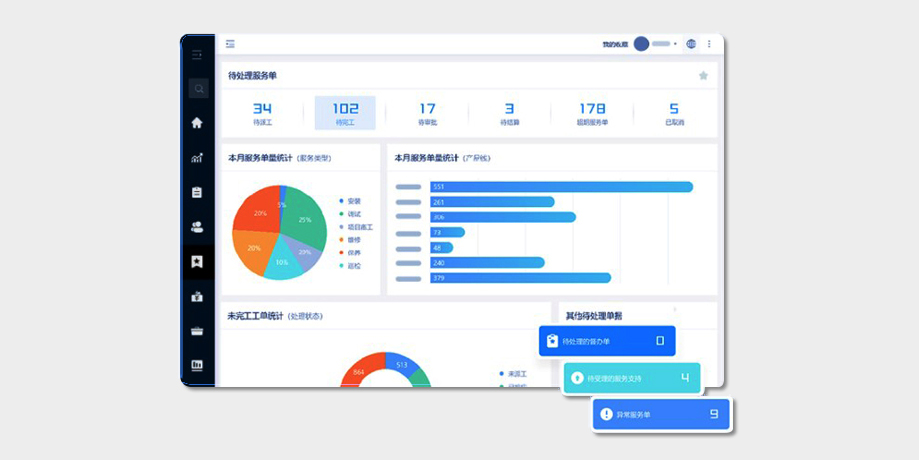Open the vertical three-dot more menu
Viewport: 919px width, 460px height.
tap(709, 44)
